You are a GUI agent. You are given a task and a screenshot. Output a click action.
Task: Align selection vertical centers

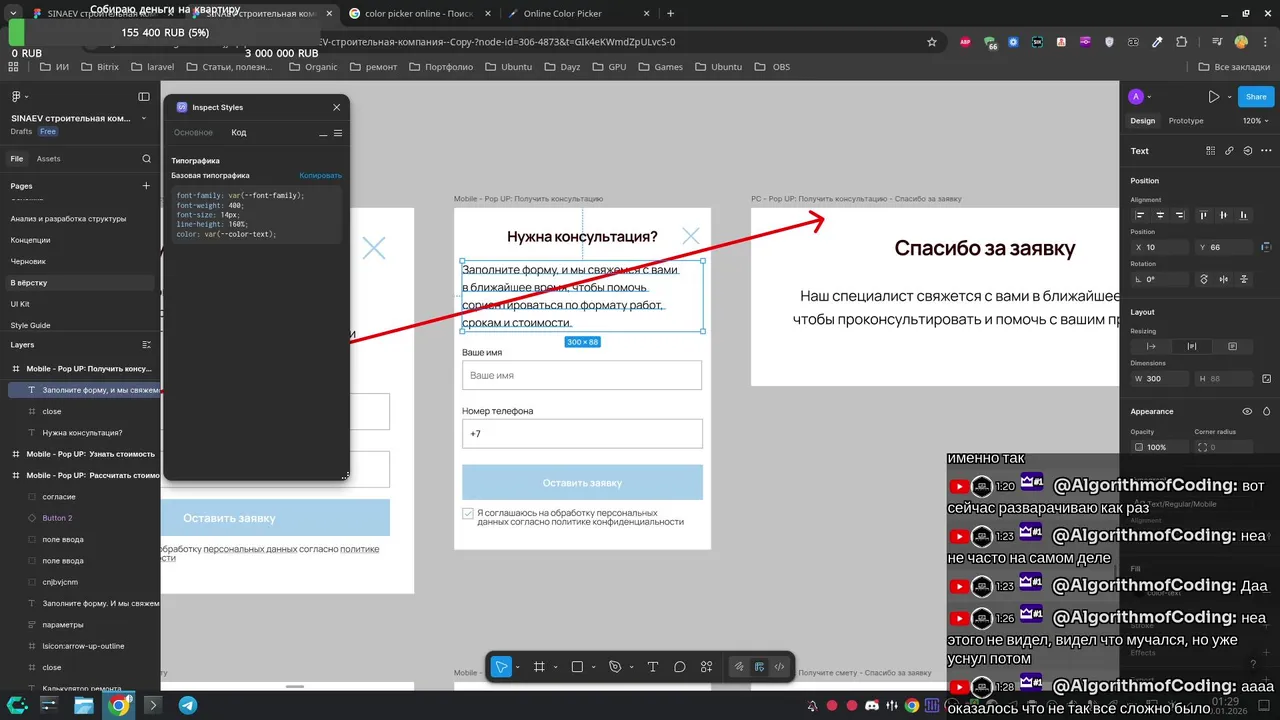coord(1223,215)
